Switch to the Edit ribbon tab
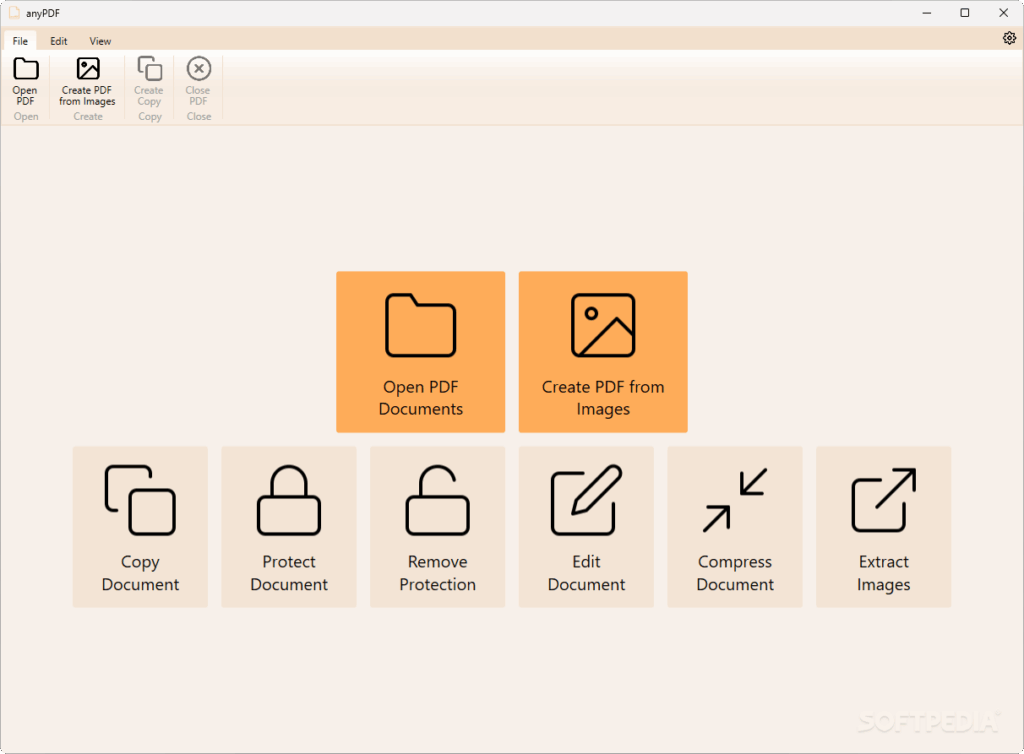Screen dimensions: 1024x754 59,40
